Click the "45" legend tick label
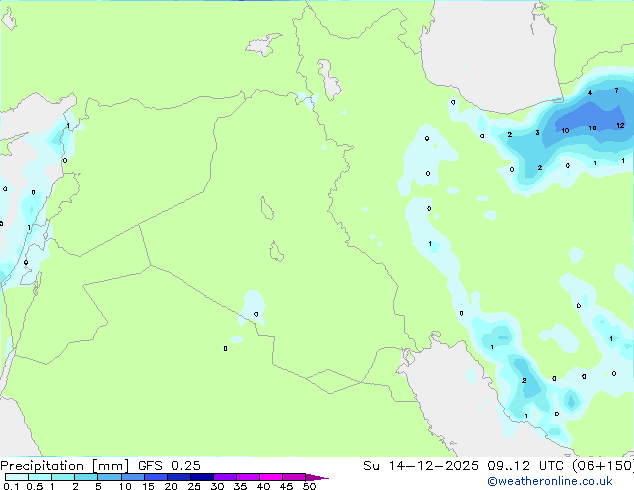Viewport: 634px width, 490px height. coord(286,486)
